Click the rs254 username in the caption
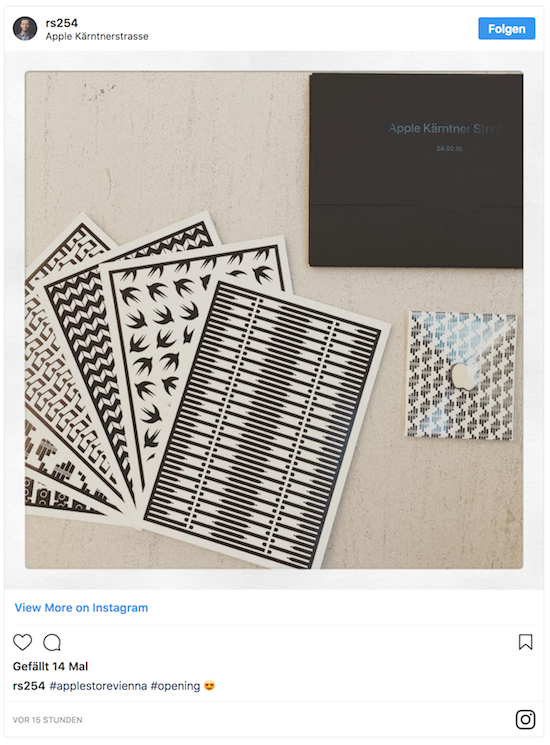 [29, 686]
